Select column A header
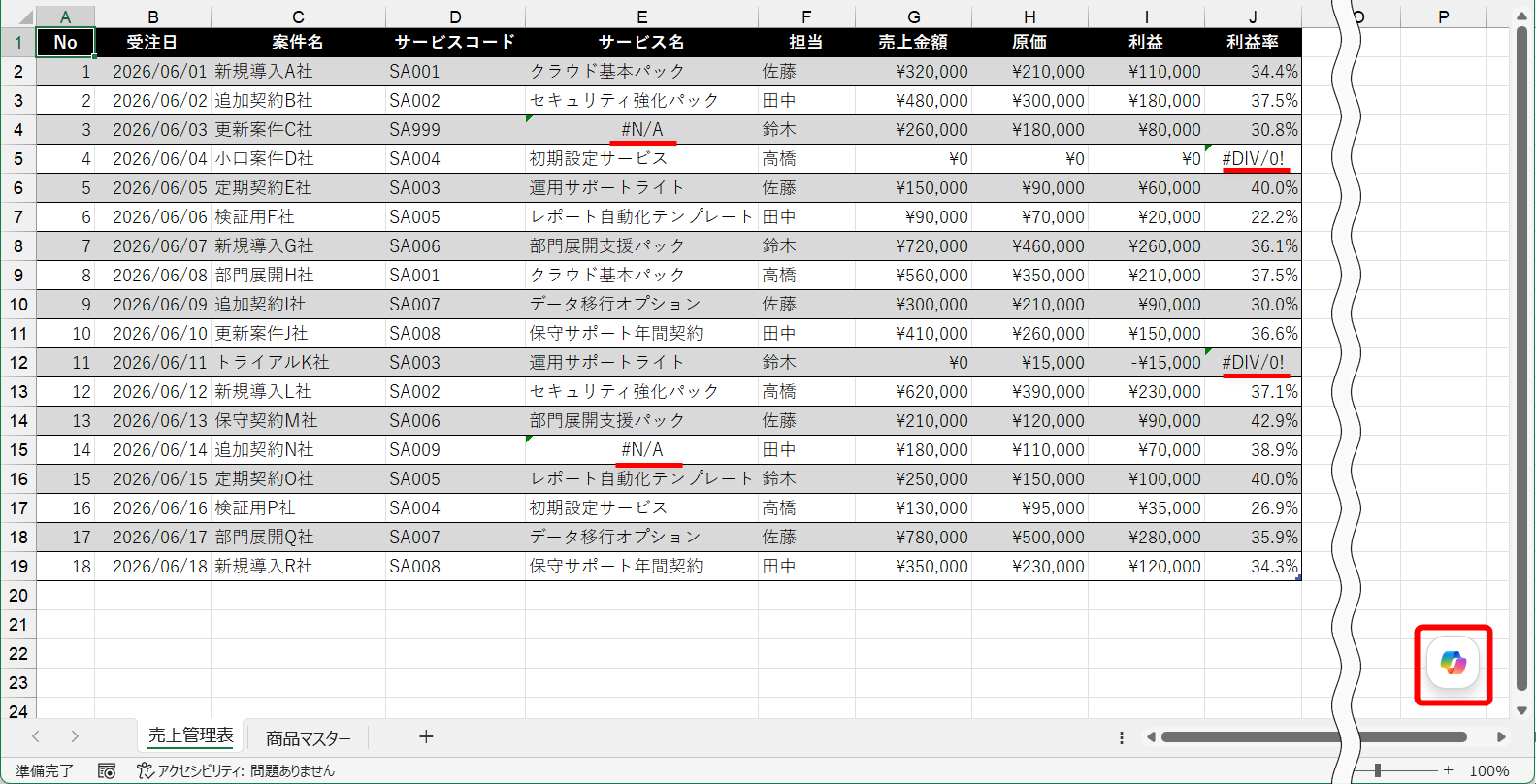1536x784 pixels. pyautogui.click(x=65, y=16)
